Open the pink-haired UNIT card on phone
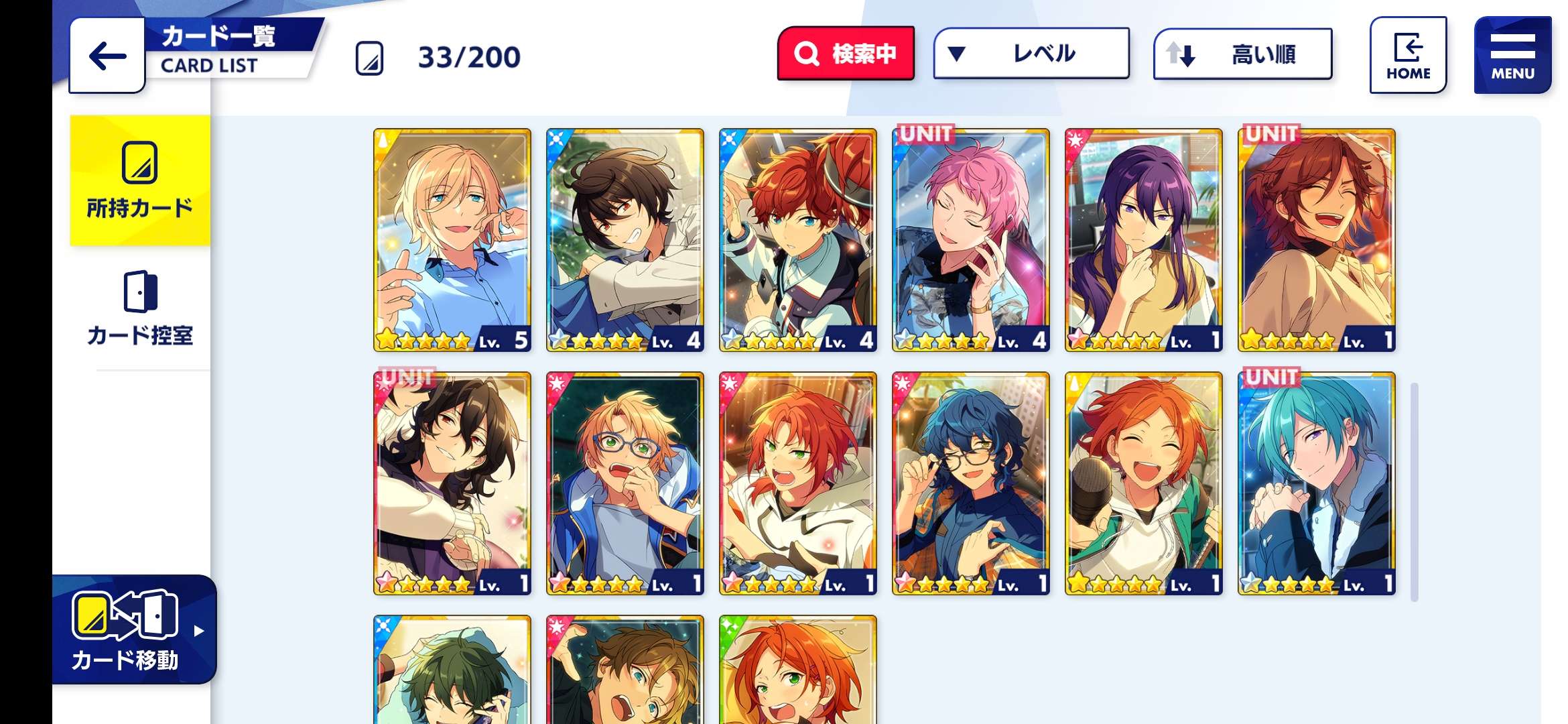The image size is (1568, 724). tap(971, 240)
